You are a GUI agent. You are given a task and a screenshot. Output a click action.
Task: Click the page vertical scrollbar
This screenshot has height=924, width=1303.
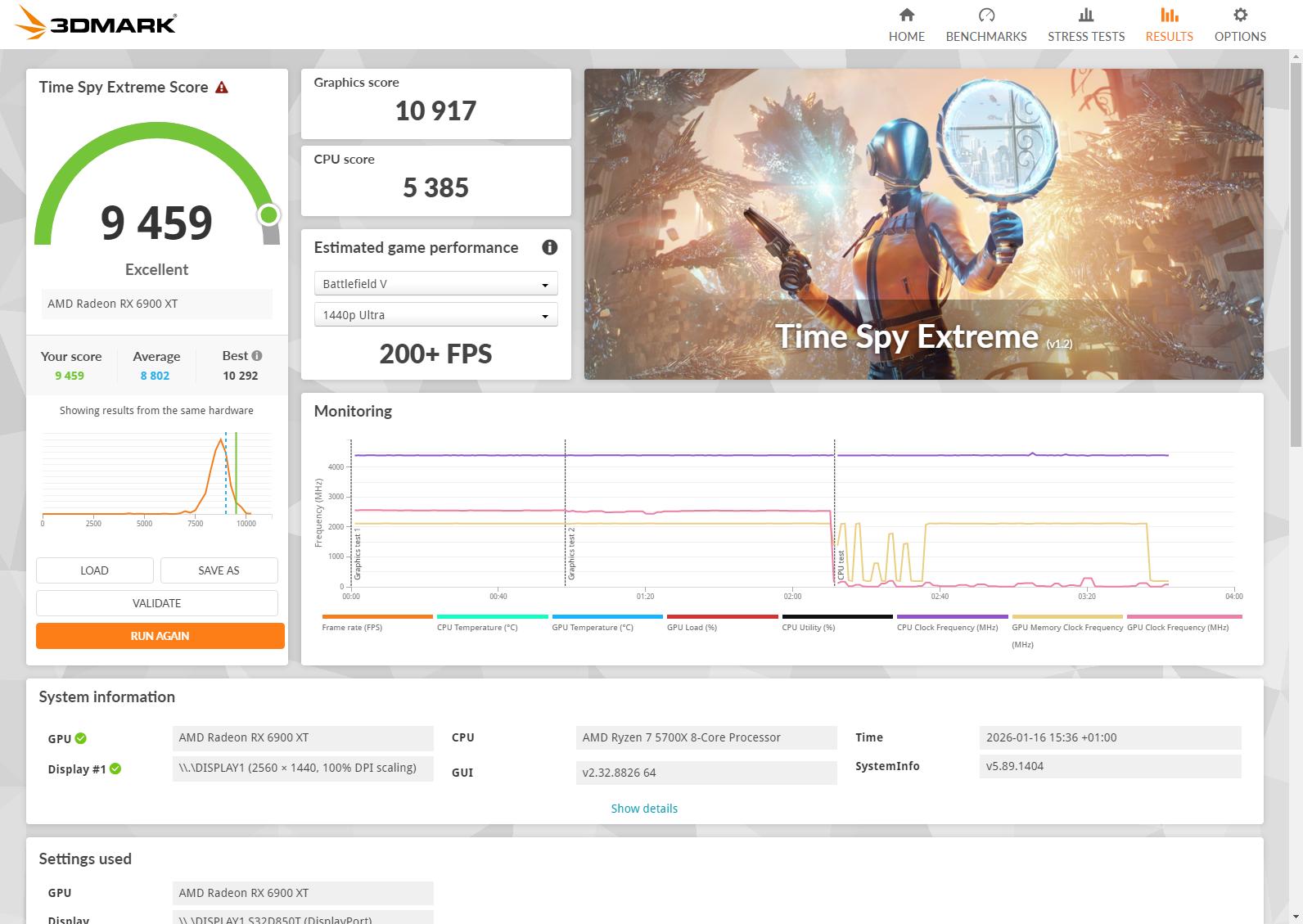(1296, 254)
